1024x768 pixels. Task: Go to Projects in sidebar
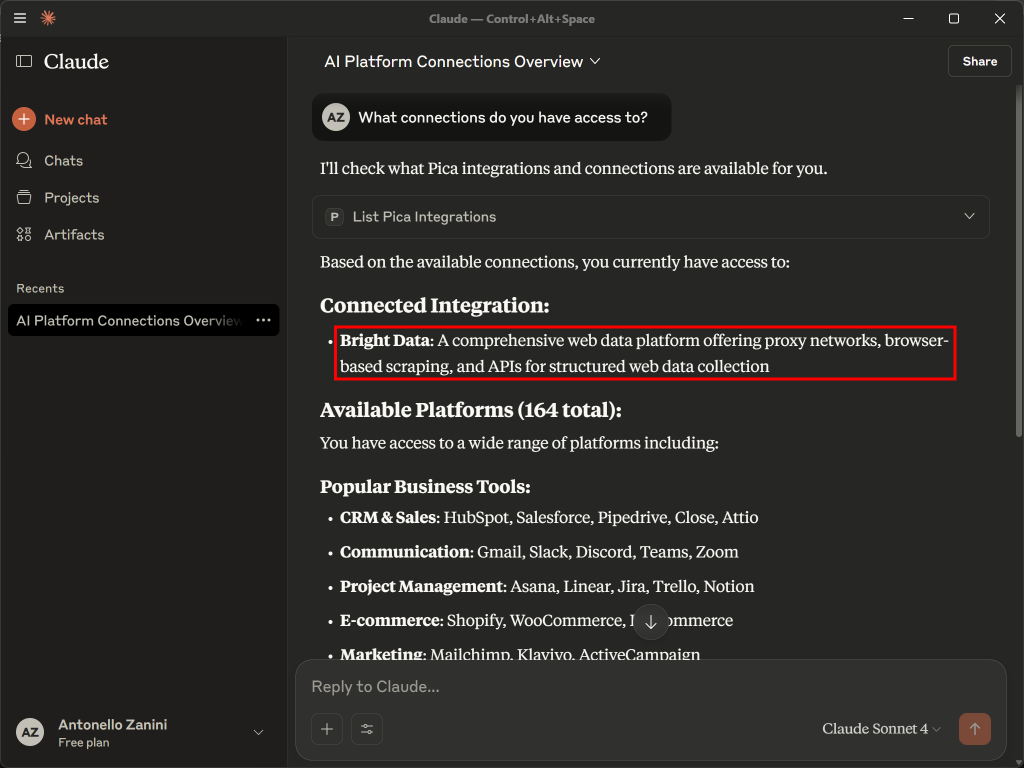pyautogui.click(x=70, y=198)
